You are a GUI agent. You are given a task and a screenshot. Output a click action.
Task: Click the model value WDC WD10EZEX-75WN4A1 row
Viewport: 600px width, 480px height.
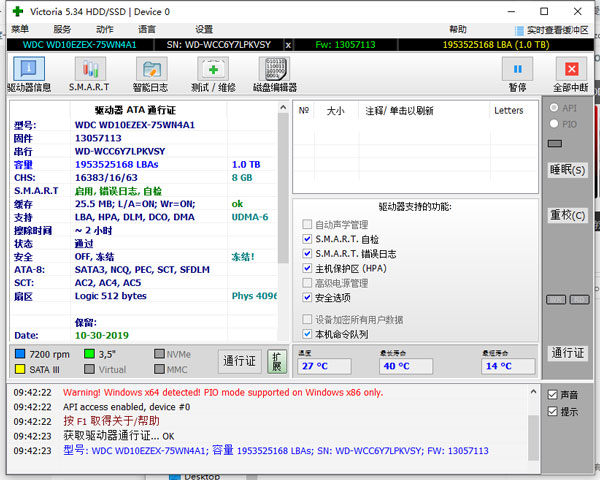(135, 125)
